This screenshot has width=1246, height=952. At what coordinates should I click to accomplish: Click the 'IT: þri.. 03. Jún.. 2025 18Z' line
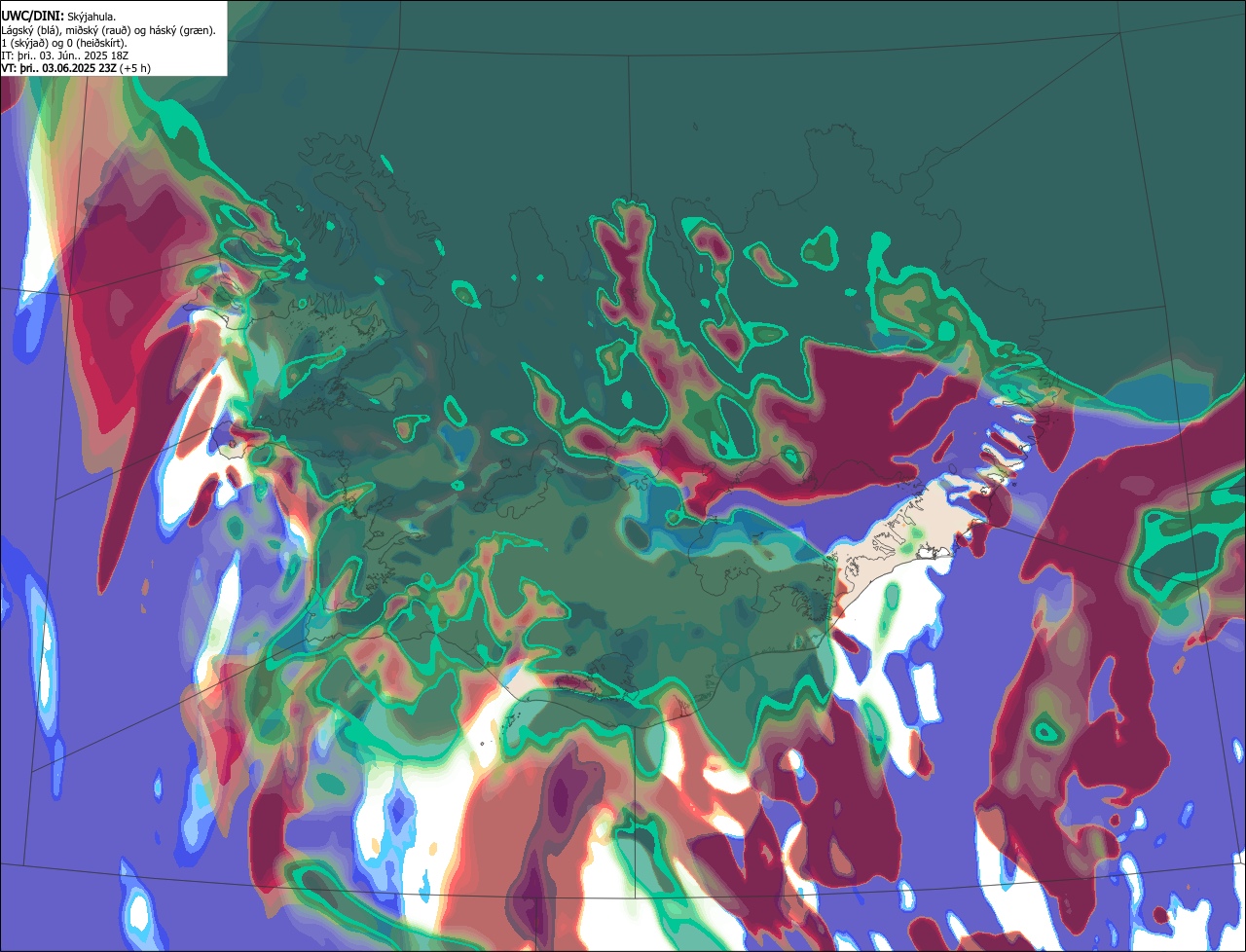point(65,55)
